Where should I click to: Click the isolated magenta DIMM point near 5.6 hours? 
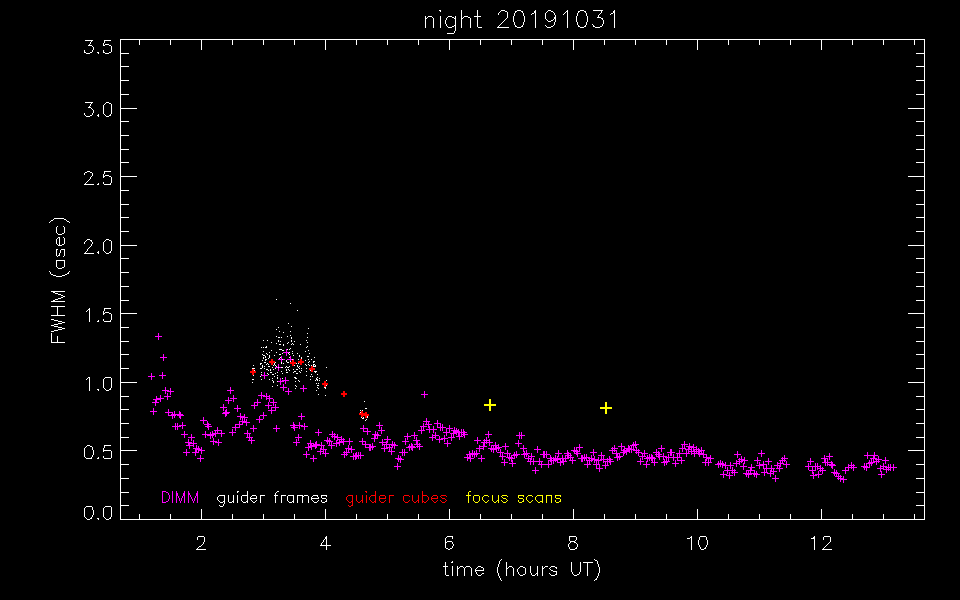click(424, 395)
